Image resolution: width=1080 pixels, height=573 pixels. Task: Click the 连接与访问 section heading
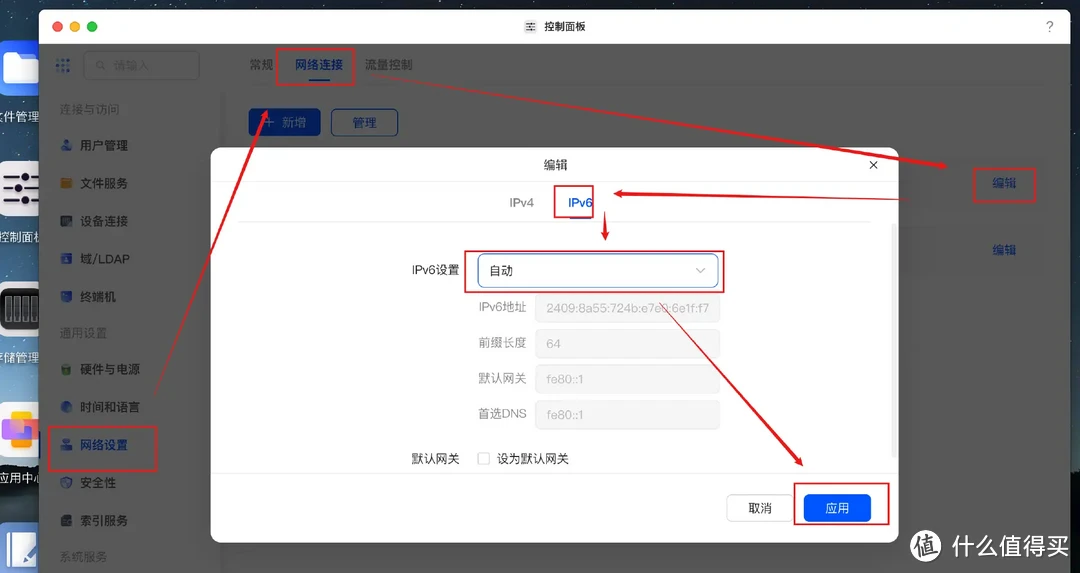(89, 110)
